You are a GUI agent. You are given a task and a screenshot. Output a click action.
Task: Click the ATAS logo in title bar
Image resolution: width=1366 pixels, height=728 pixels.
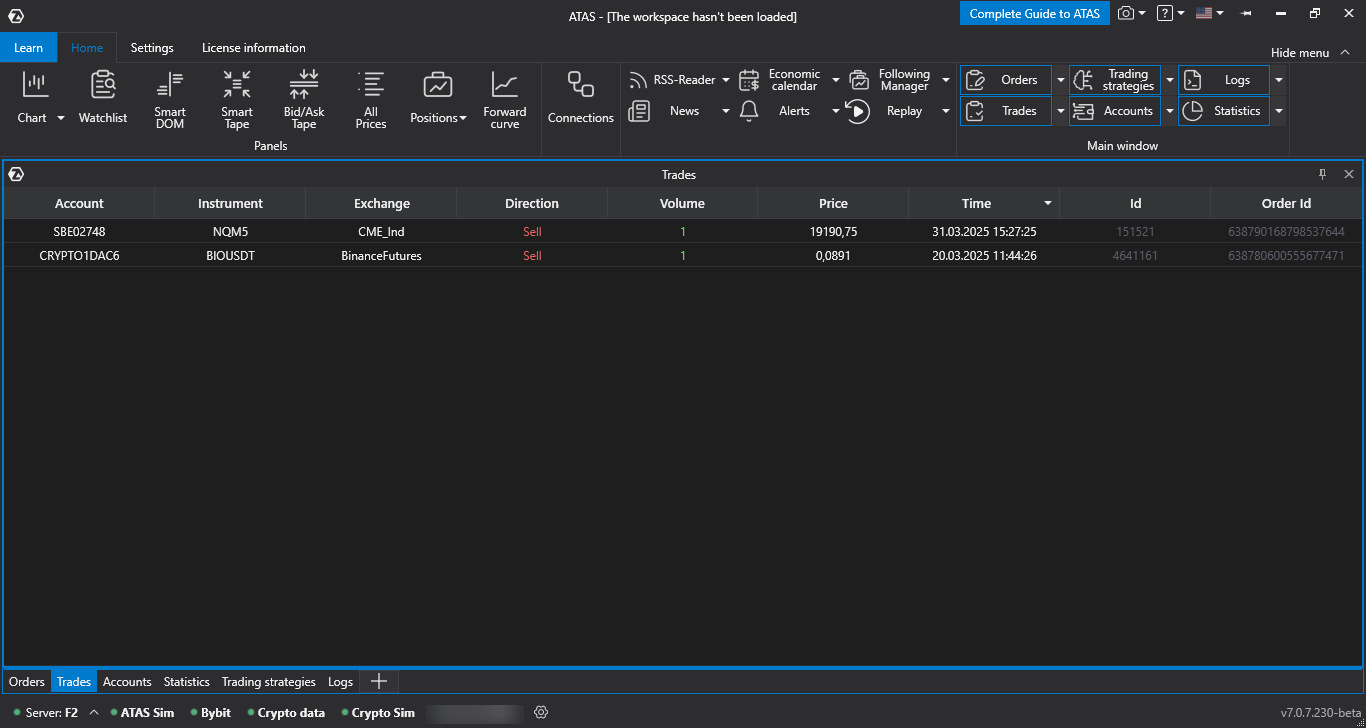(x=16, y=15)
